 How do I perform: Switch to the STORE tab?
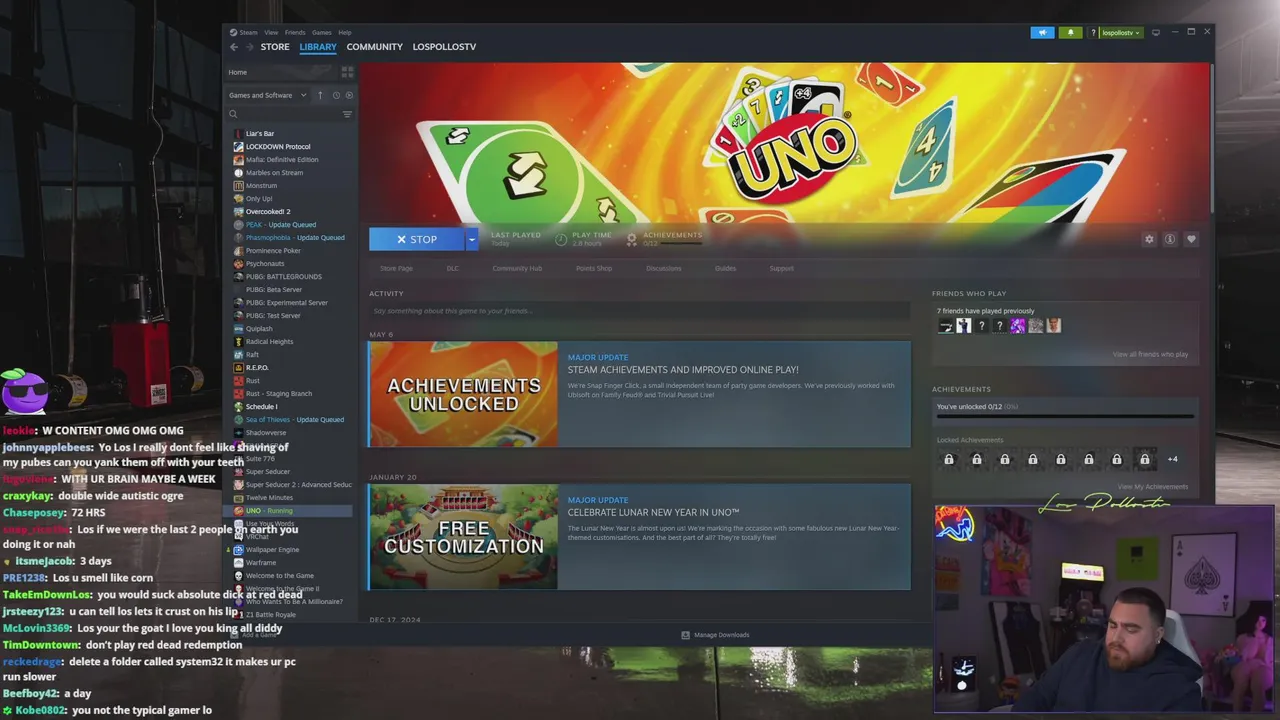275,47
